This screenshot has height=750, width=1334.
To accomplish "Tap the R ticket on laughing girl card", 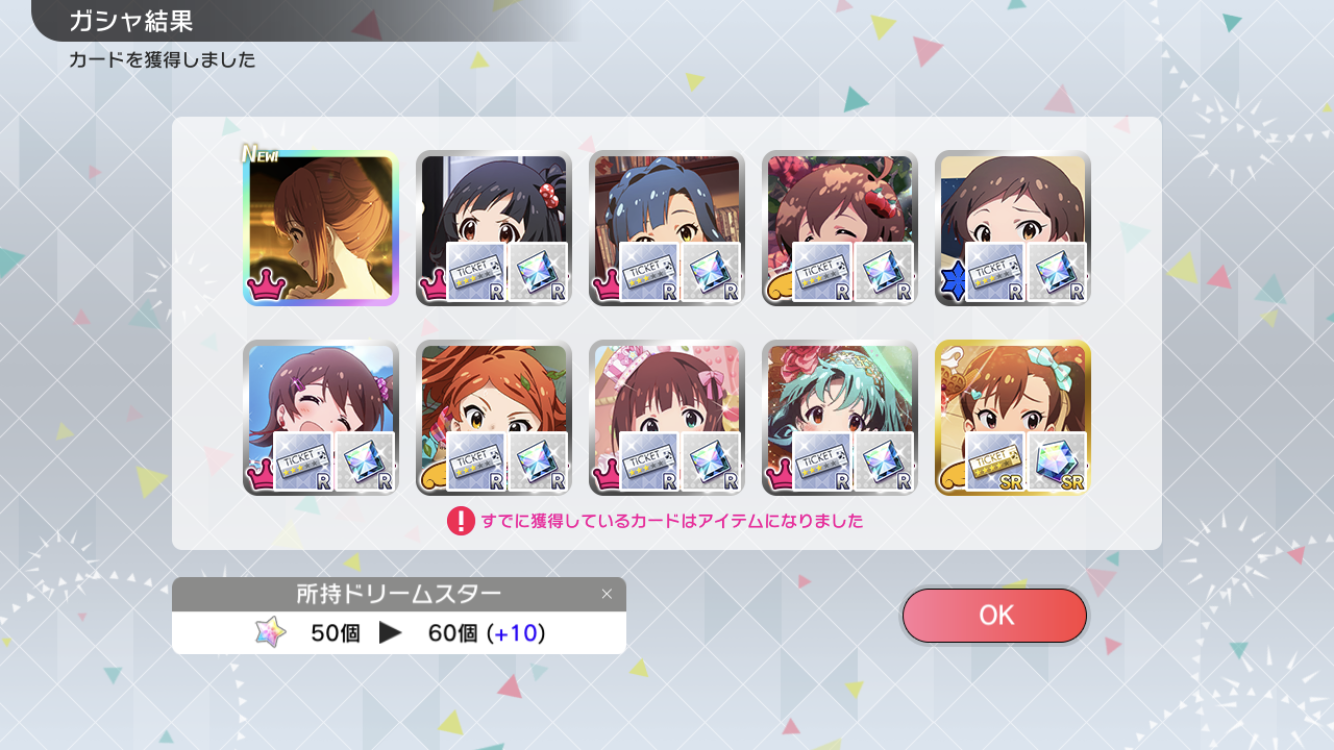I will [303, 462].
